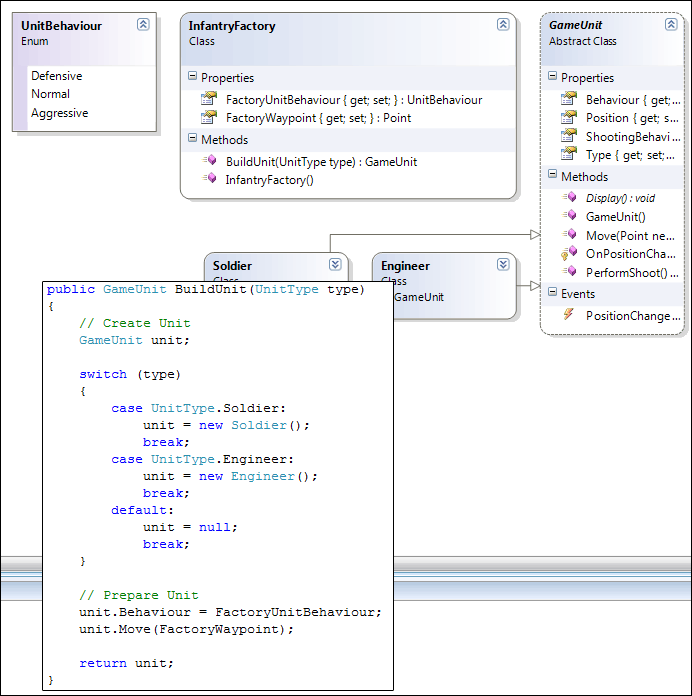Click the 'switch (type)' code line

point(130,375)
